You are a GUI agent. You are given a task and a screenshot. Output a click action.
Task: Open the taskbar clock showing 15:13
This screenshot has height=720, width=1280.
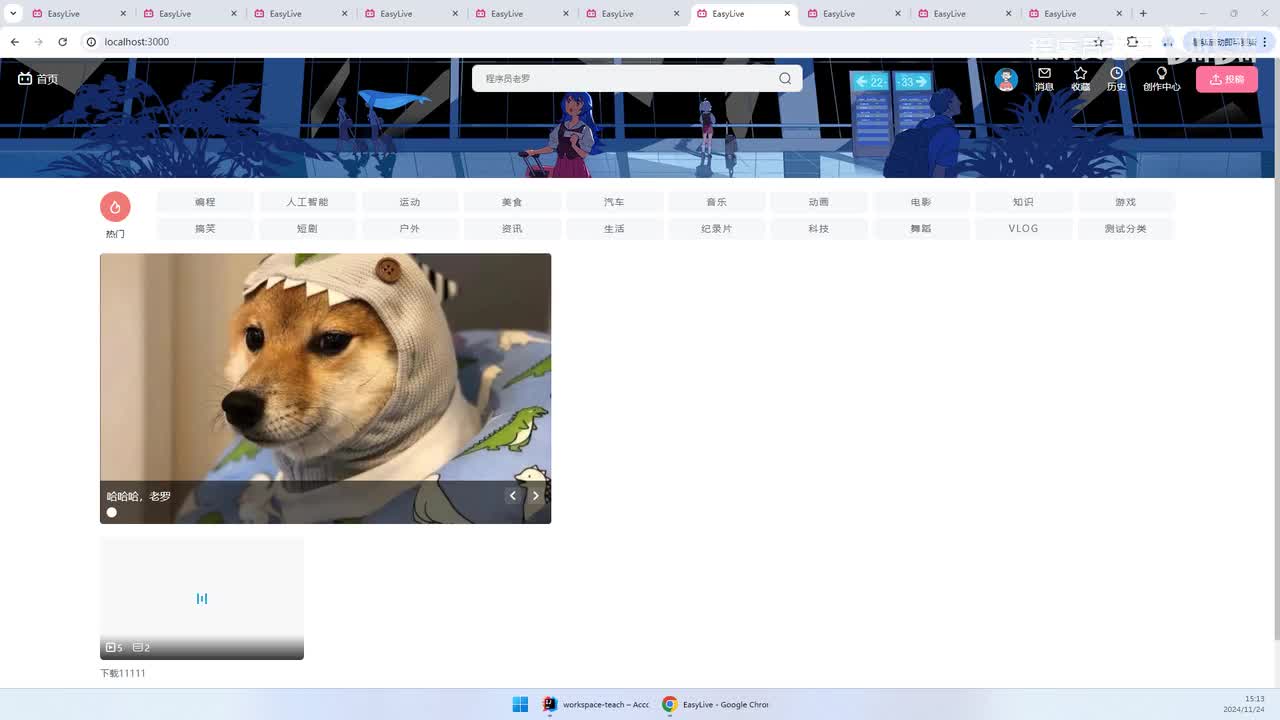click(1244, 704)
